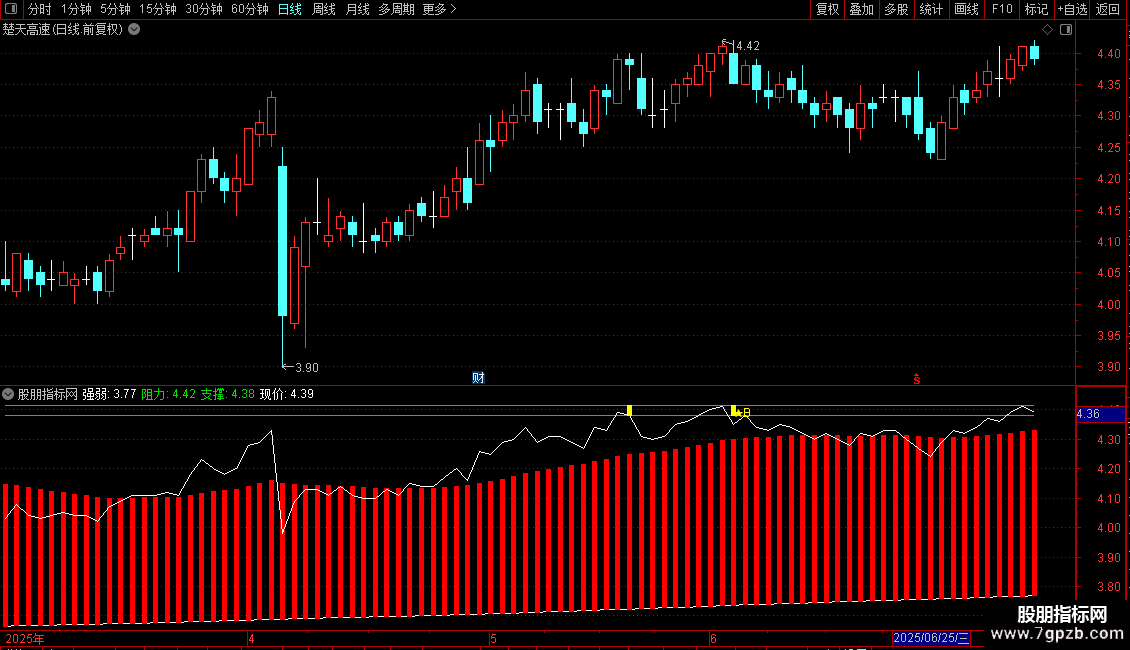Click the 3.90 low price label
This screenshot has height=650, width=1130.
(x=307, y=368)
